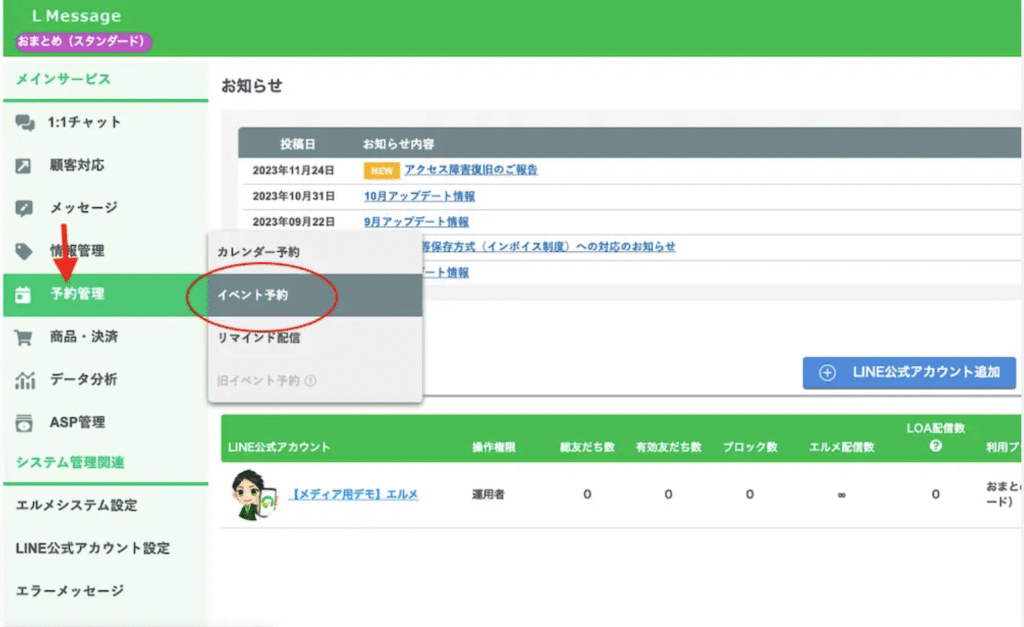Click the 予約管理 calendar icon
Image resolution: width=1024 pixels, height=627 pixels.
tap(25, 294)
